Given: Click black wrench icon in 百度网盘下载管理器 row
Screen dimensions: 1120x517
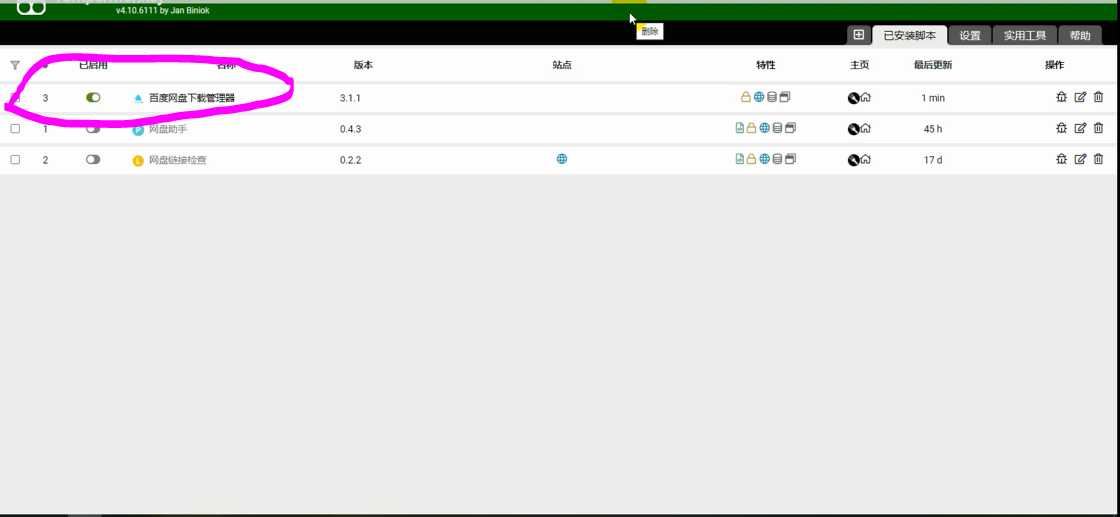Looking at the screenshot, I should (x=853, y=98).
